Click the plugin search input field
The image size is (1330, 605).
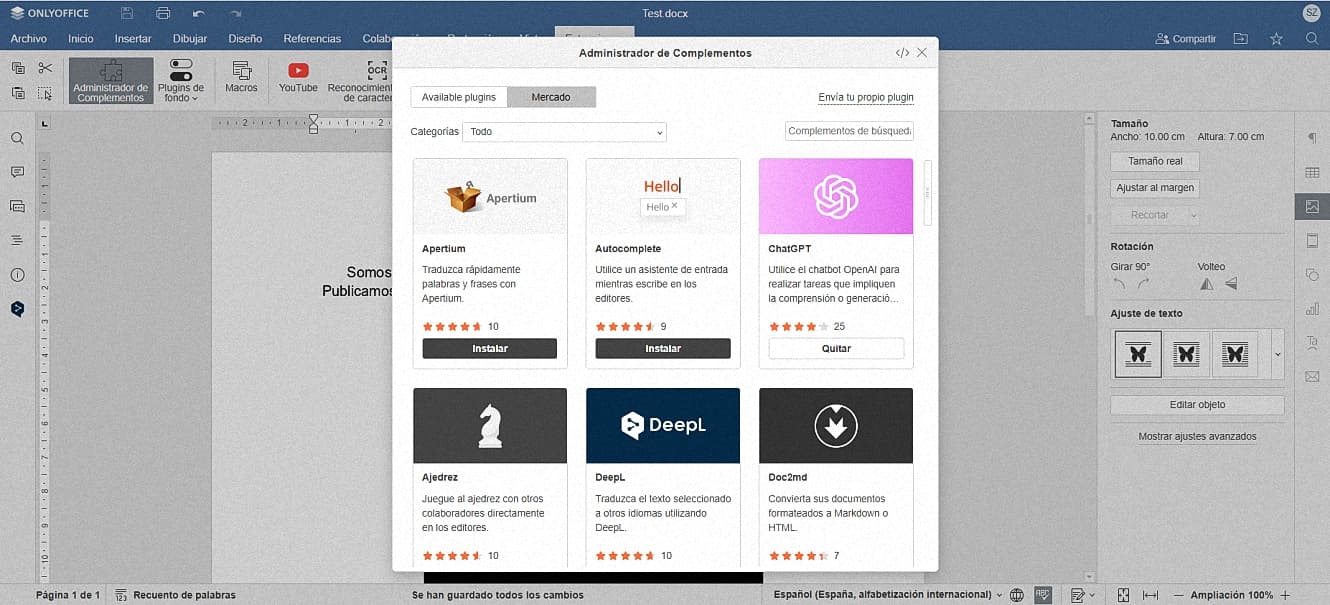(x=848, y=131)
